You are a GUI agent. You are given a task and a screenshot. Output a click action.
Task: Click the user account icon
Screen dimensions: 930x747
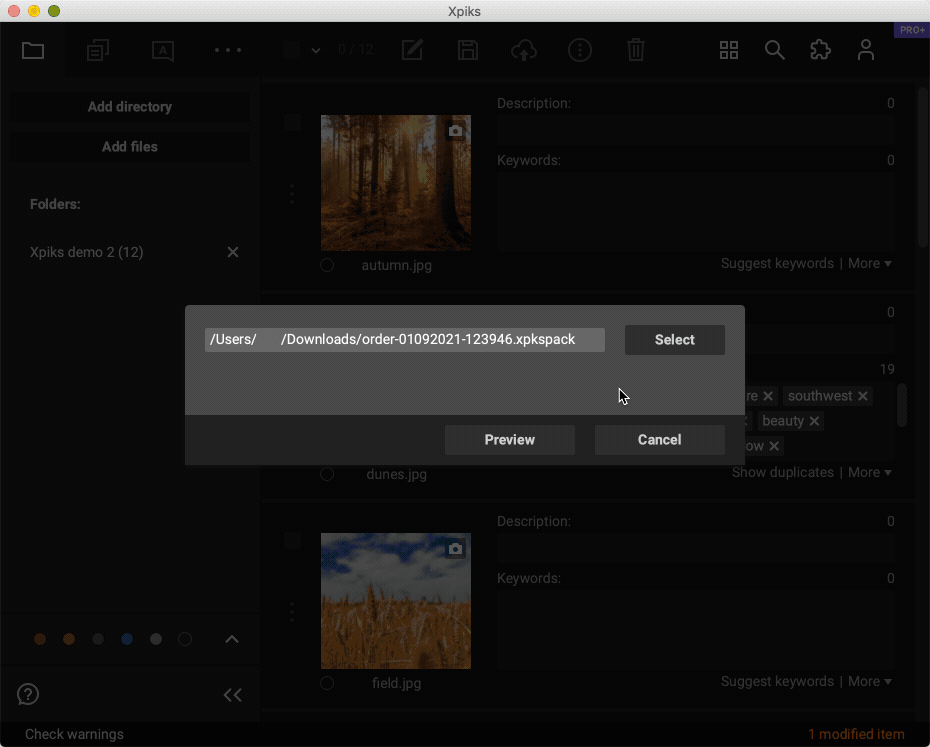[x=866, y=50]
